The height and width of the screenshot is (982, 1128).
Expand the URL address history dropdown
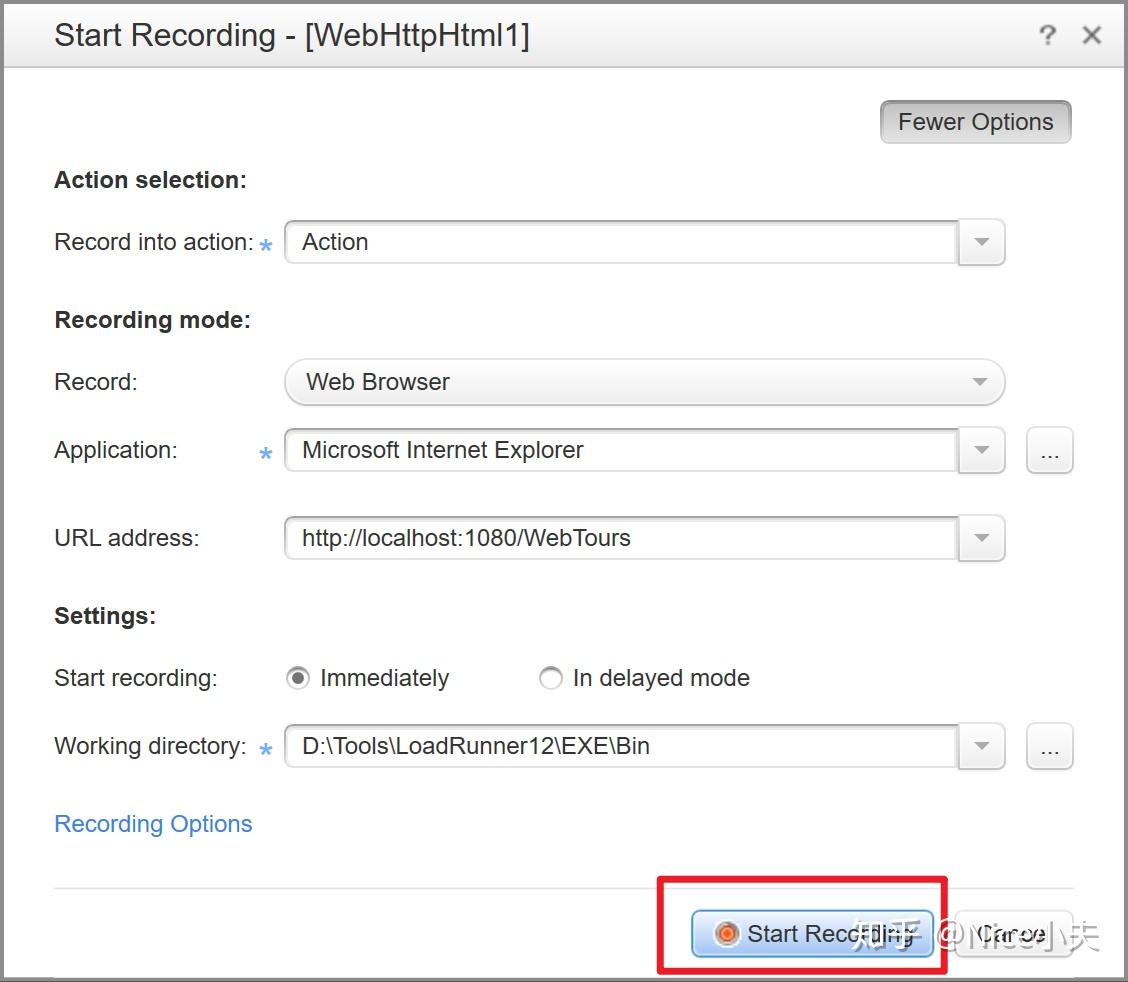[x=981, y=539]
